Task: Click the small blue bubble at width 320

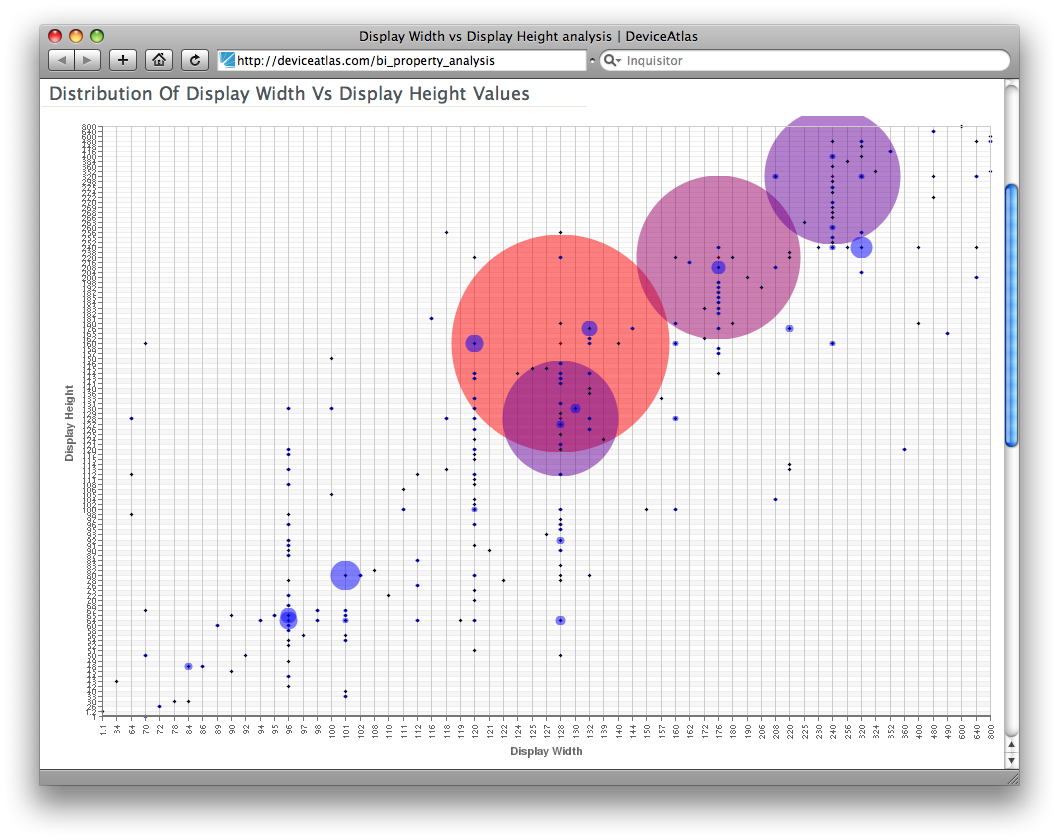Action: (861, 247)
